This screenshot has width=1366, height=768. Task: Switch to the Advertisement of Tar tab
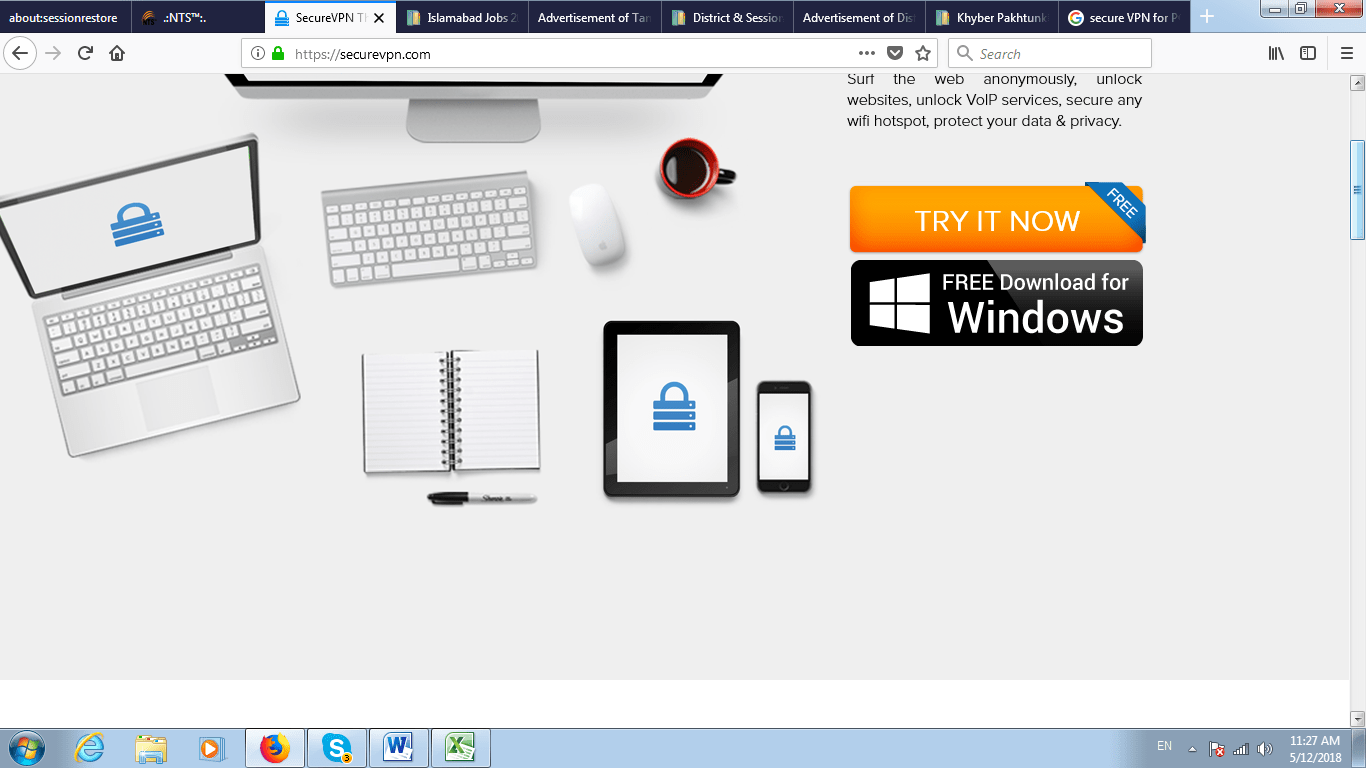[594, 18]
